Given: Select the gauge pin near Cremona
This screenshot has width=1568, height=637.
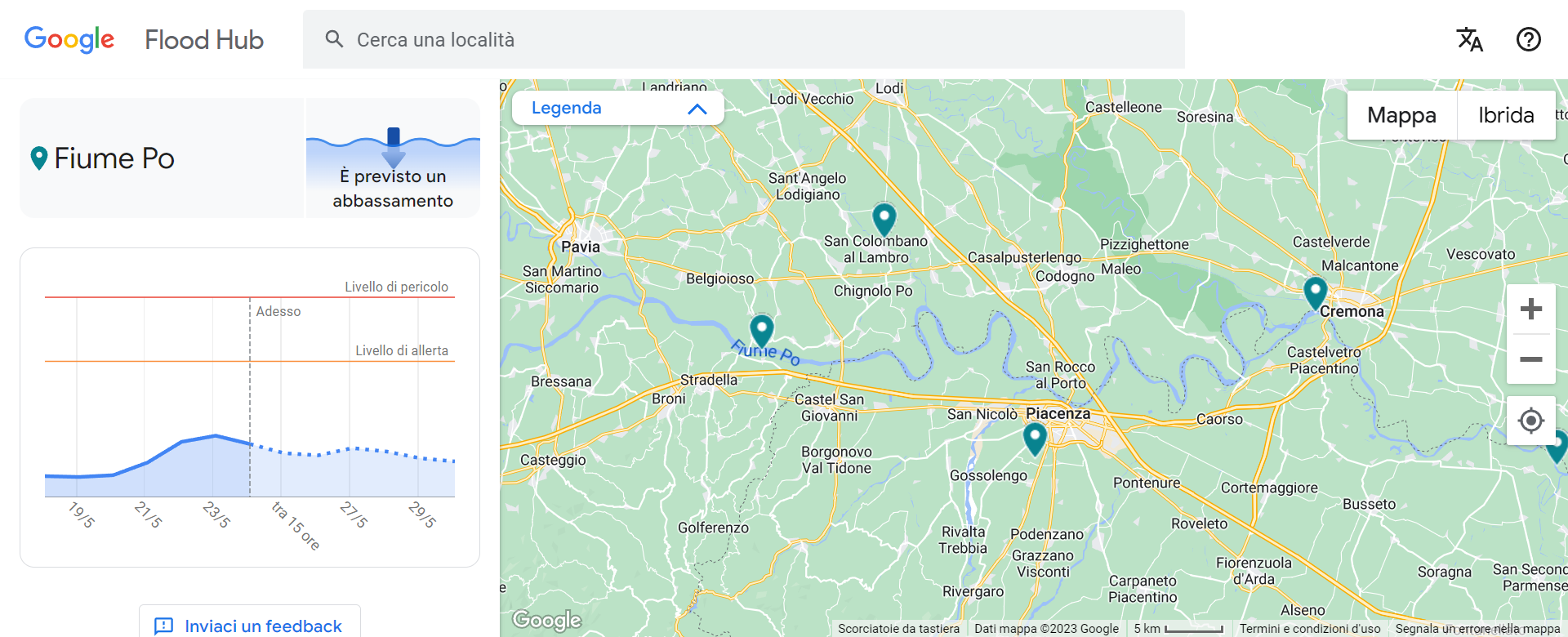Looking at the screenshot, I should click(1315, 292).
